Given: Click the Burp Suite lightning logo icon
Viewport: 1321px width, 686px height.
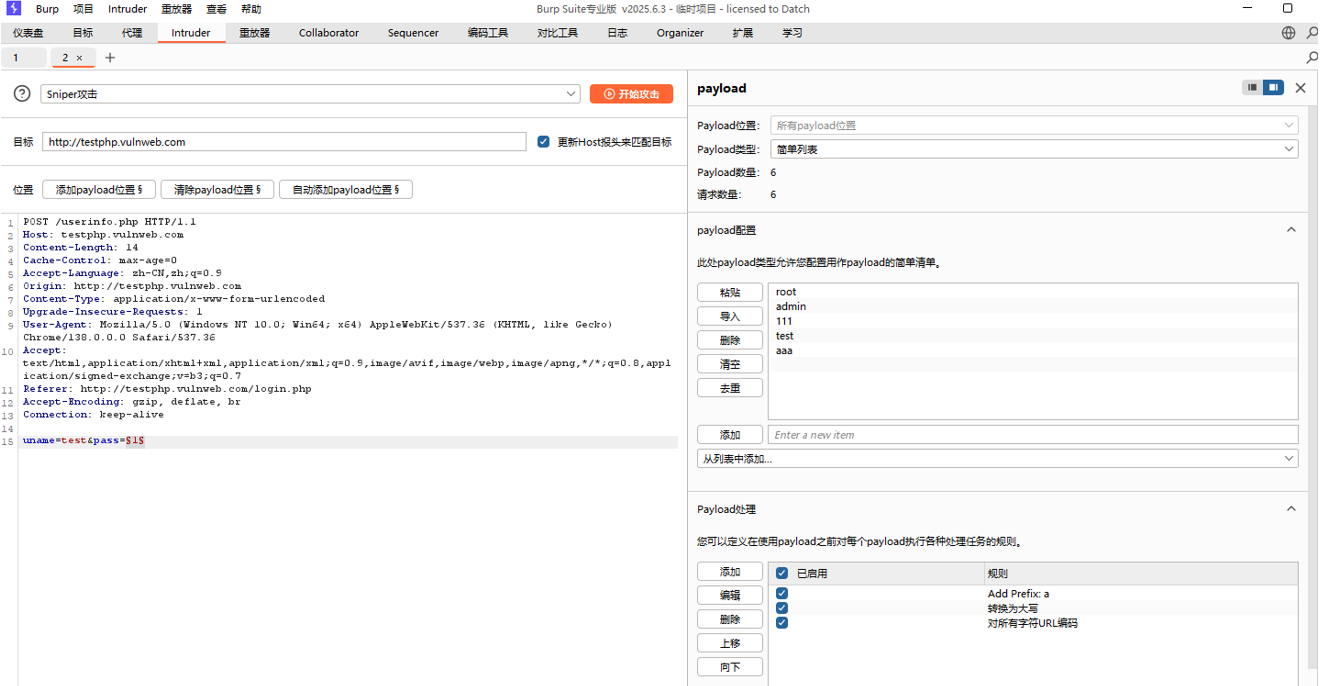Looking at the screenshot, I should (x=14, y=9).
